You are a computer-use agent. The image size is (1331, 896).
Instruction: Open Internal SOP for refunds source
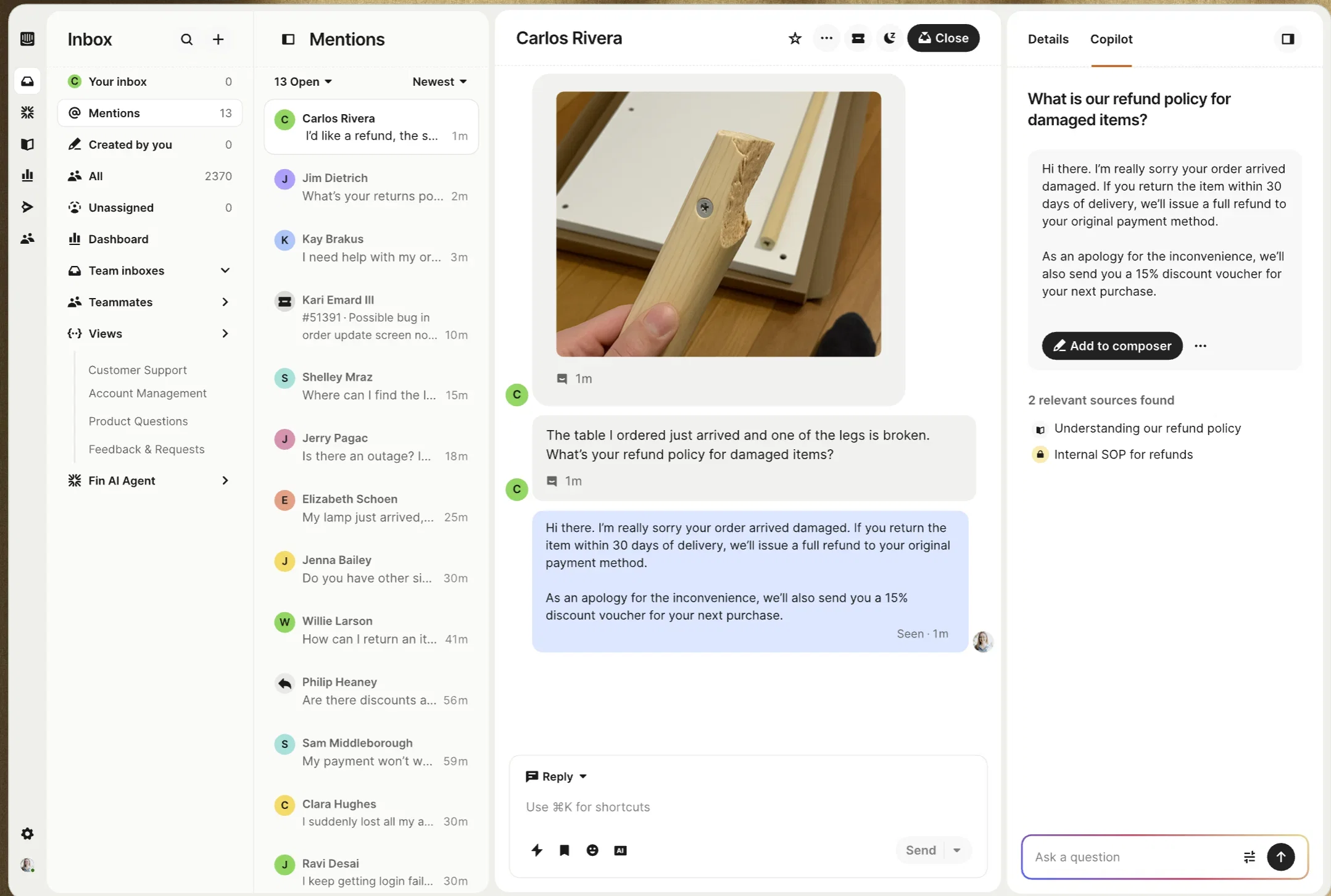[1123, 454]
